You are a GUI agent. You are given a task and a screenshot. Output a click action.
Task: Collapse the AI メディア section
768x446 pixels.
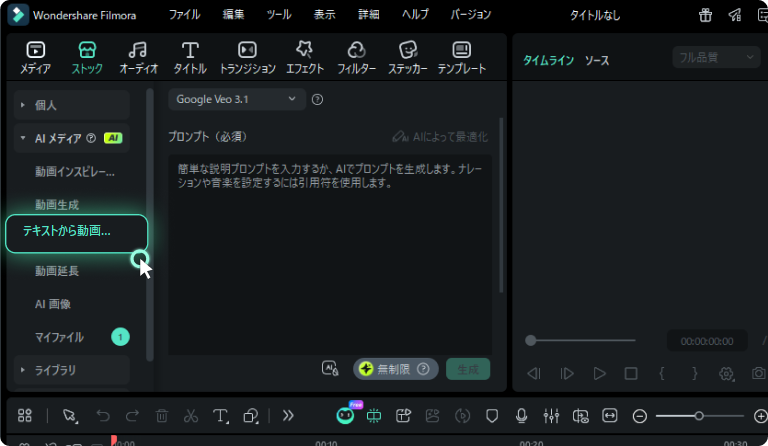tap(72, 138)
